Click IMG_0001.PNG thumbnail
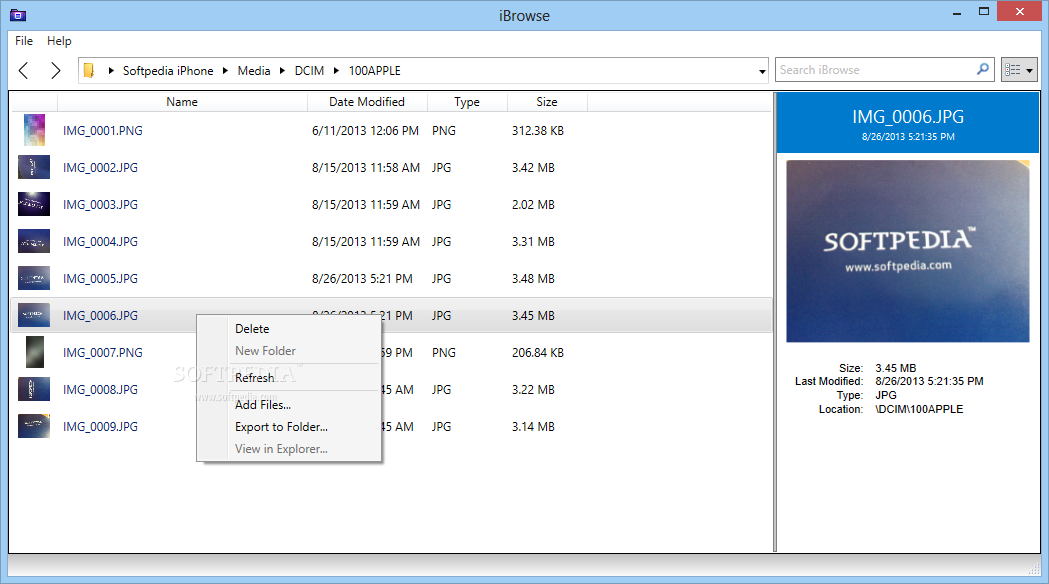Screen dimensions: 1049x584 (34, 130)
